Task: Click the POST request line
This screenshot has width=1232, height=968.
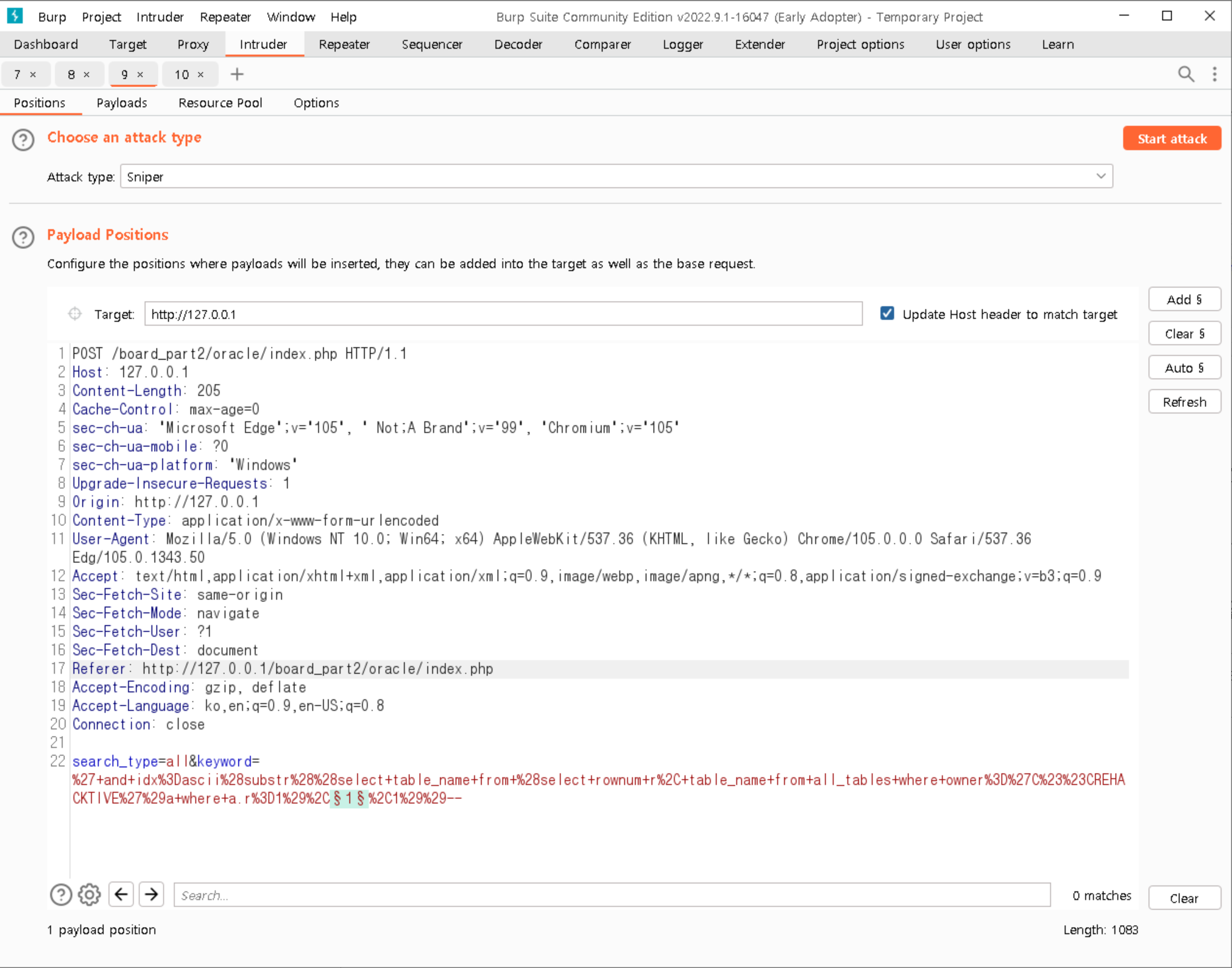Action: click(x=239, y=353)
